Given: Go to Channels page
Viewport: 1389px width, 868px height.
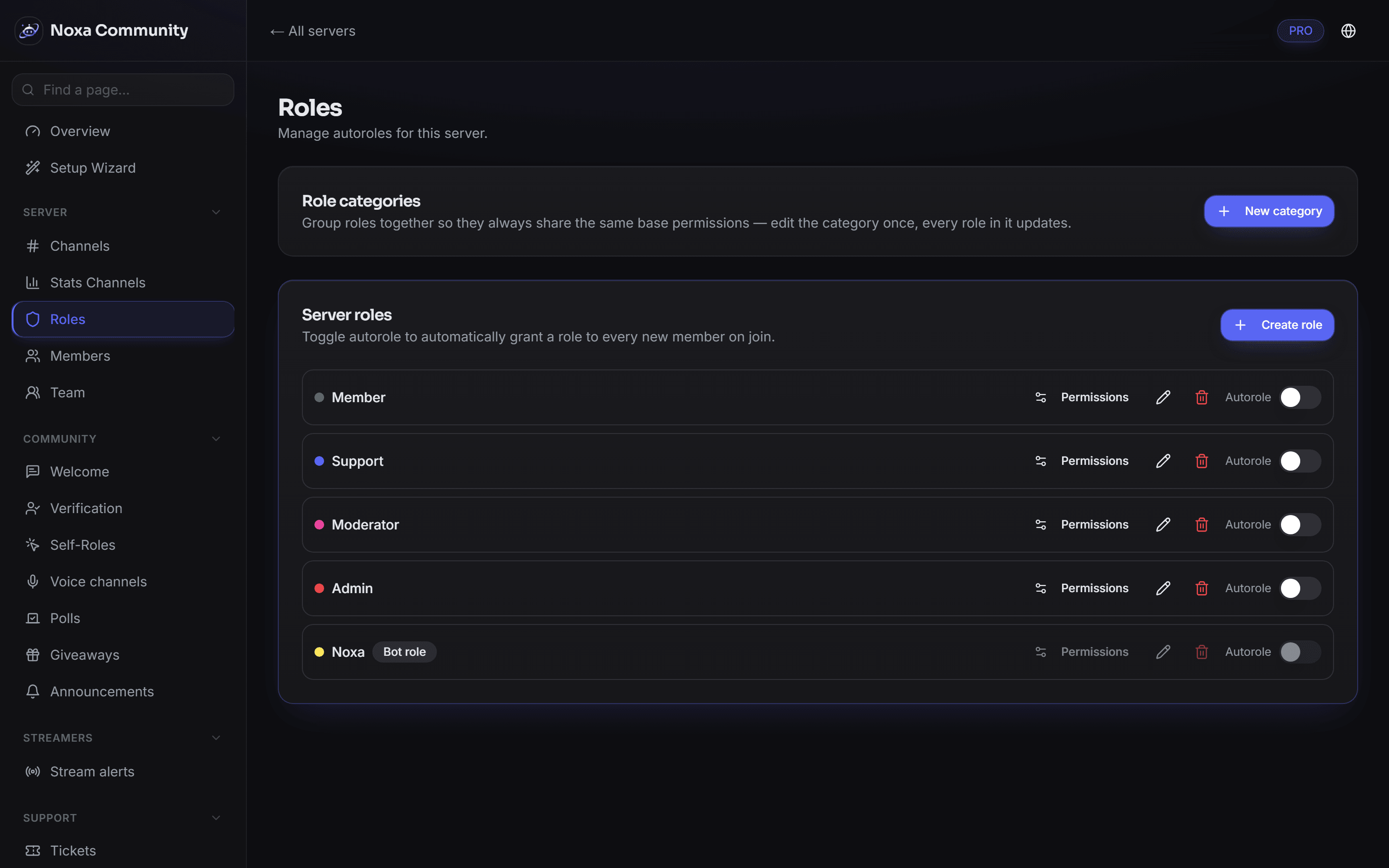Looking at the screenshot, I should [123, 246].
